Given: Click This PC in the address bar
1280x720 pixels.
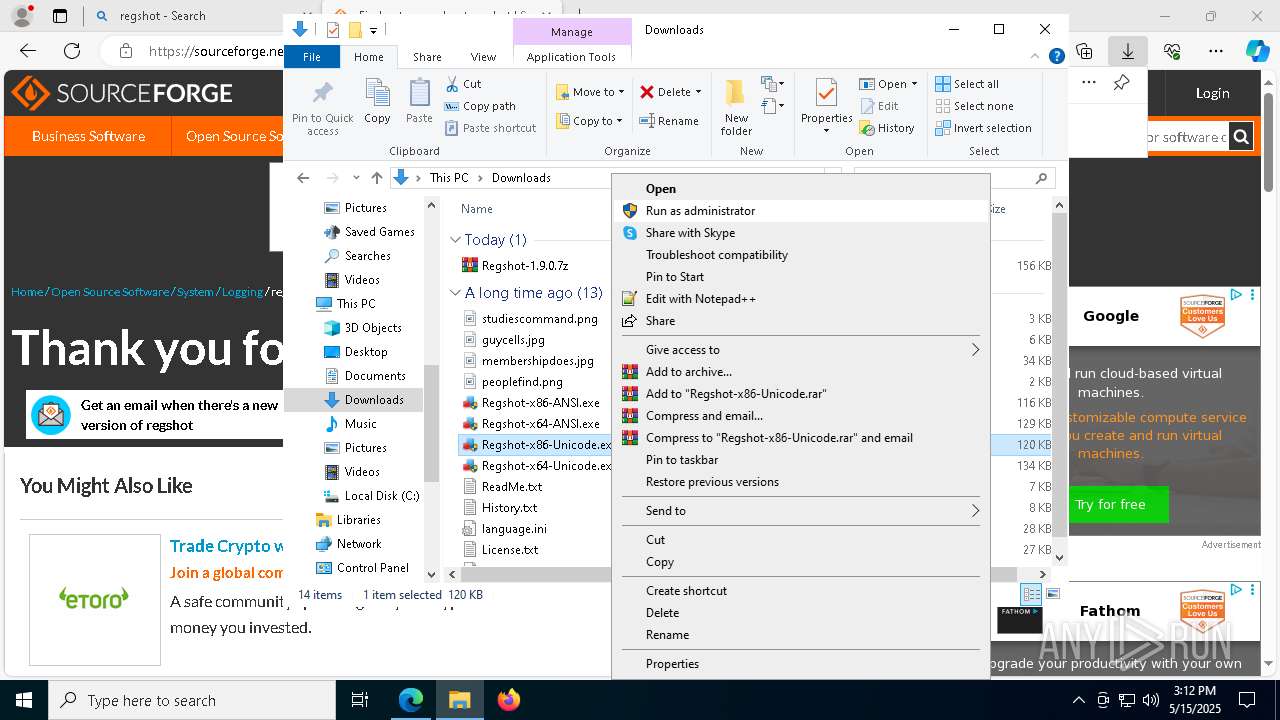Looking at the screenshot, I should click(x=448, y=178).
